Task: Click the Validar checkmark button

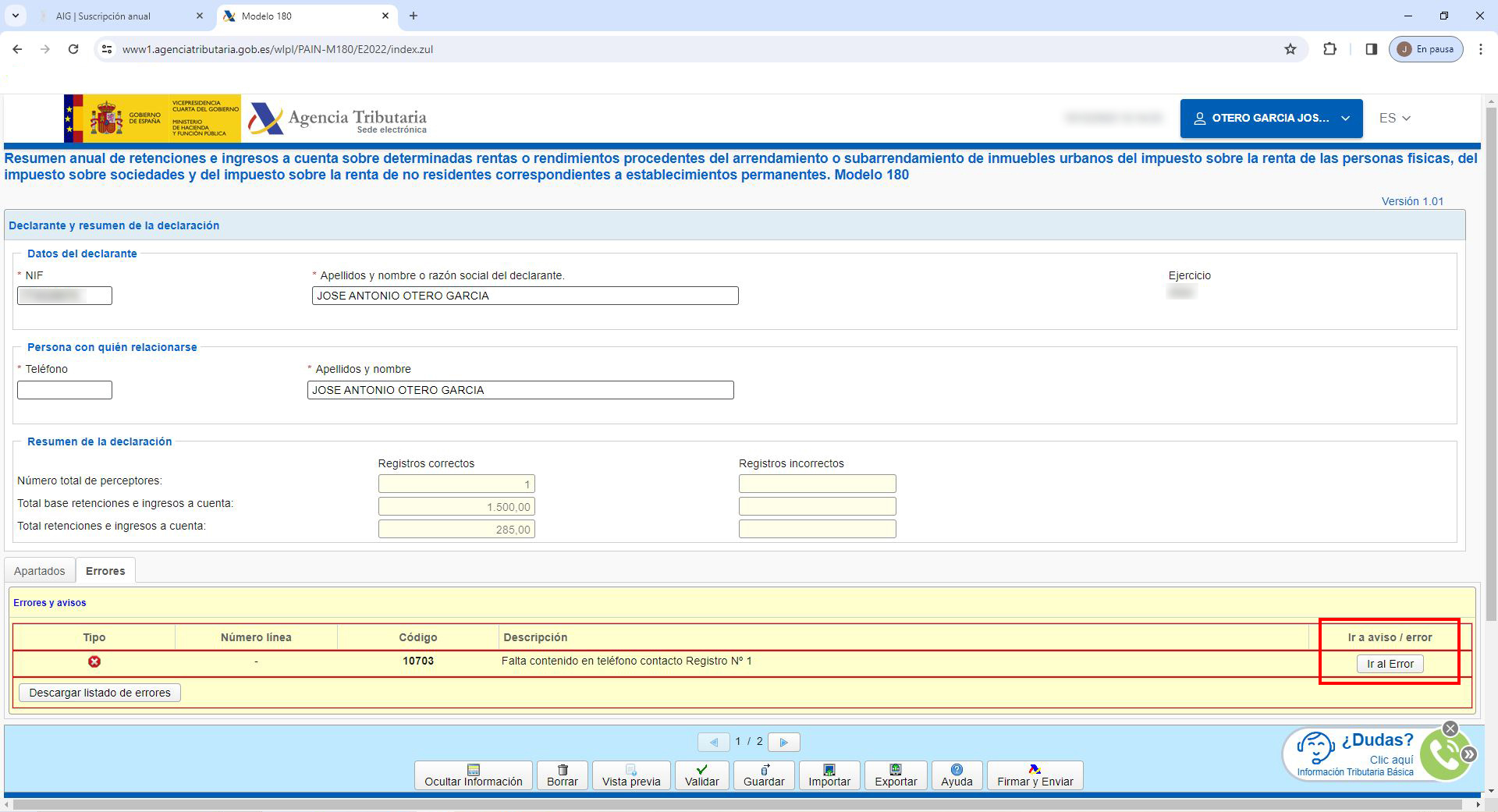Action: pyautogui.click(x=701, y=775)
